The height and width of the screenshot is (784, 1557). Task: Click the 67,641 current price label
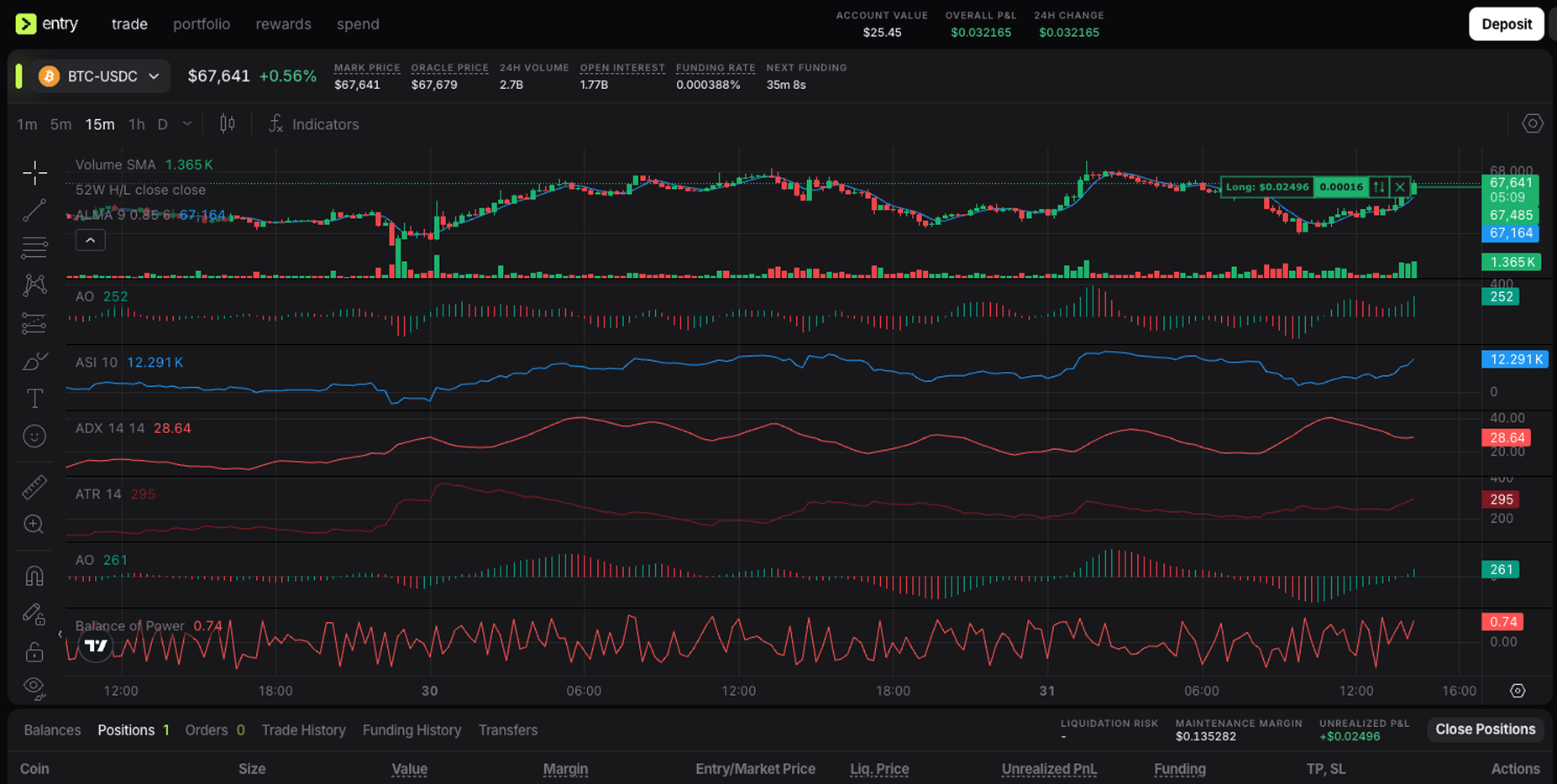click(1510, 183)
